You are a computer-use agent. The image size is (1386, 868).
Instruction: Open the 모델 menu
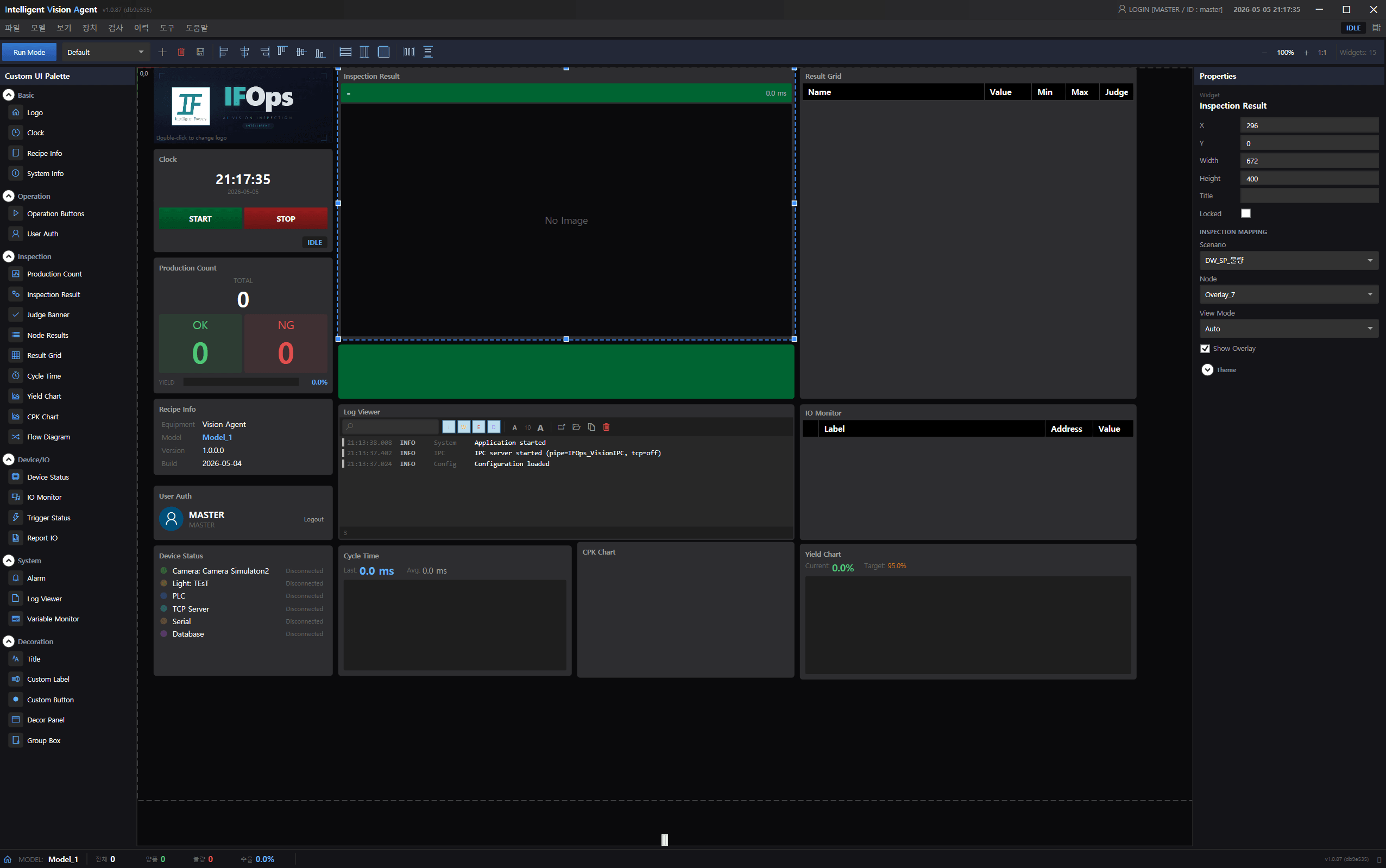click(x=38, y=28)
